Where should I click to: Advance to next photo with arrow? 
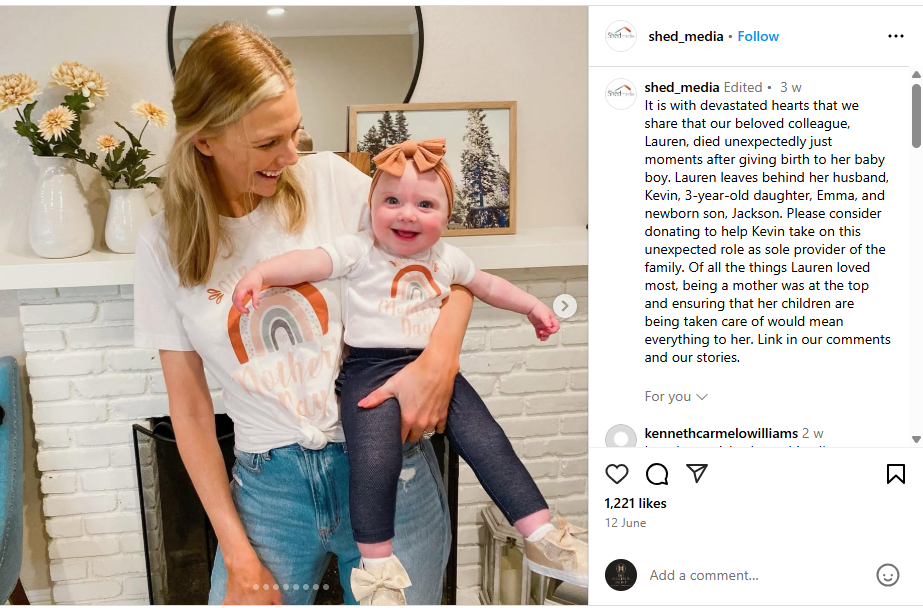565,306
